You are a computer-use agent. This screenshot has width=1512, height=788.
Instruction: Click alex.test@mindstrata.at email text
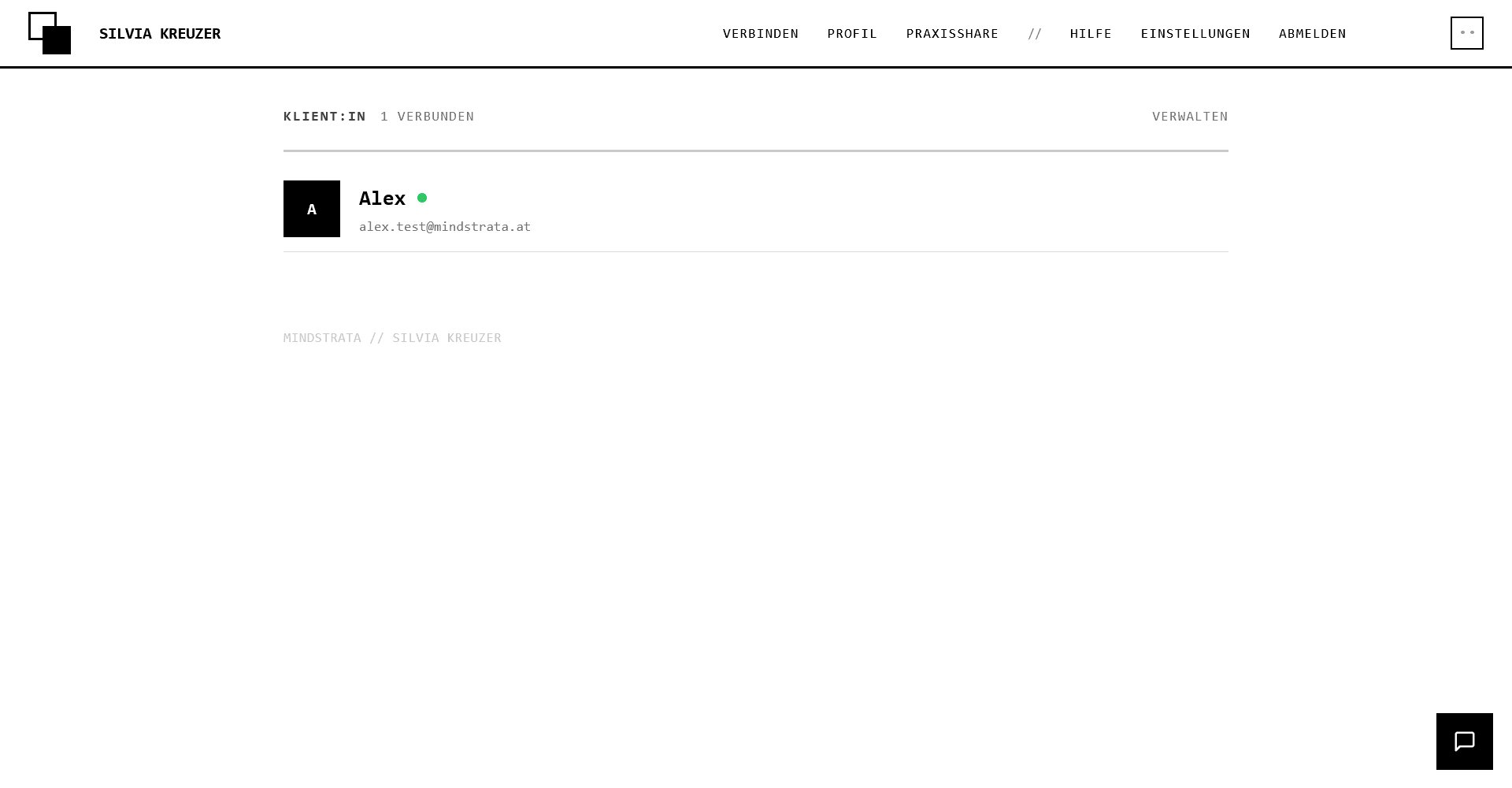(x=445, y=227)
